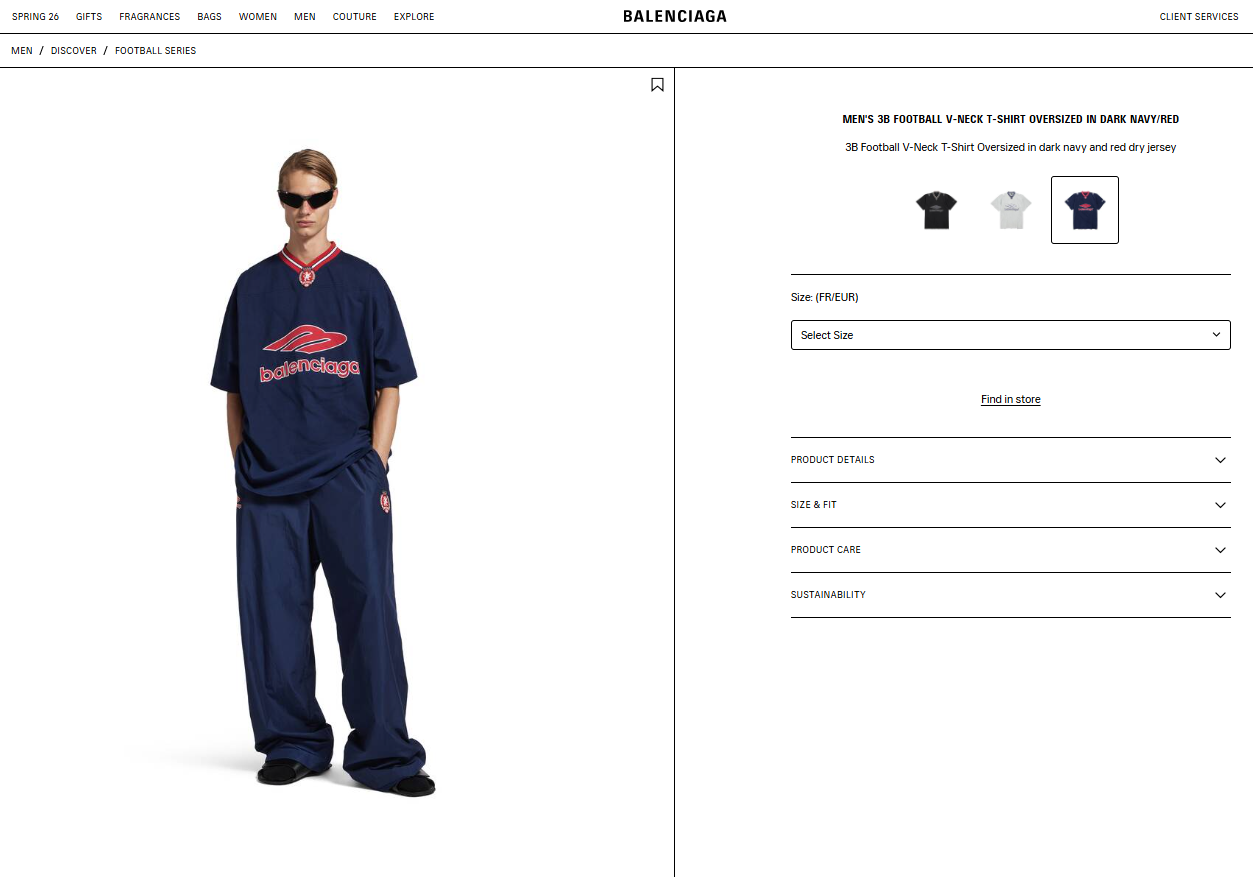Go to the Fragrances menu

point(150,17)
